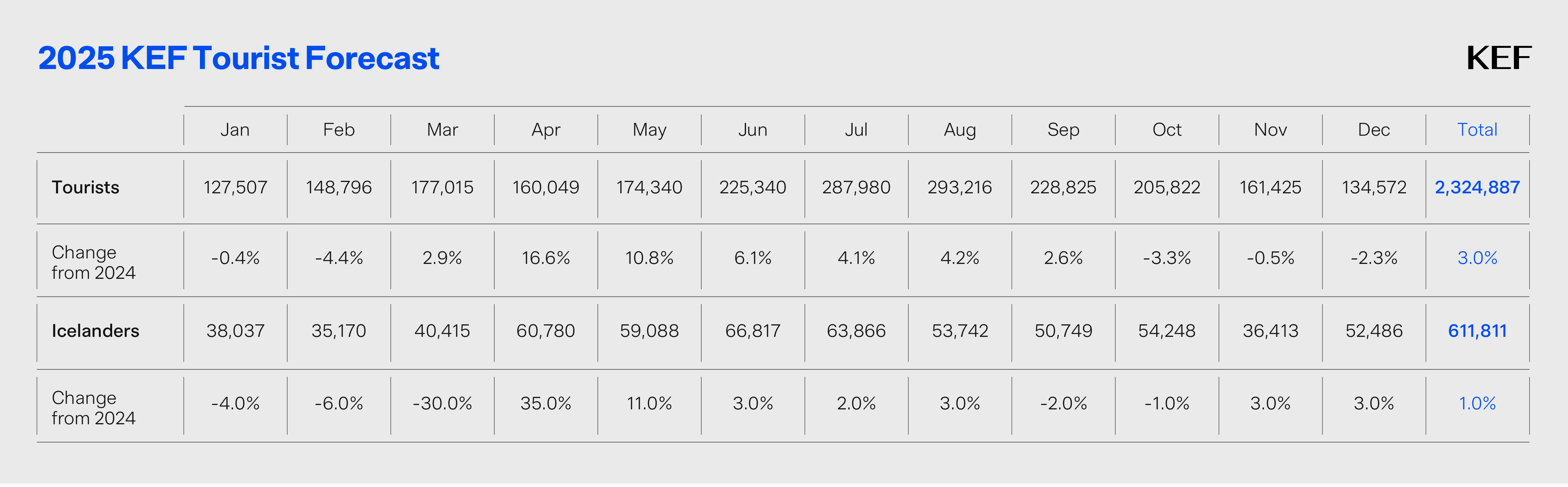Viewport: 1568px width, 487px height.
Task: Click the Icelanders total 611,811
Action: point(1477,331)
